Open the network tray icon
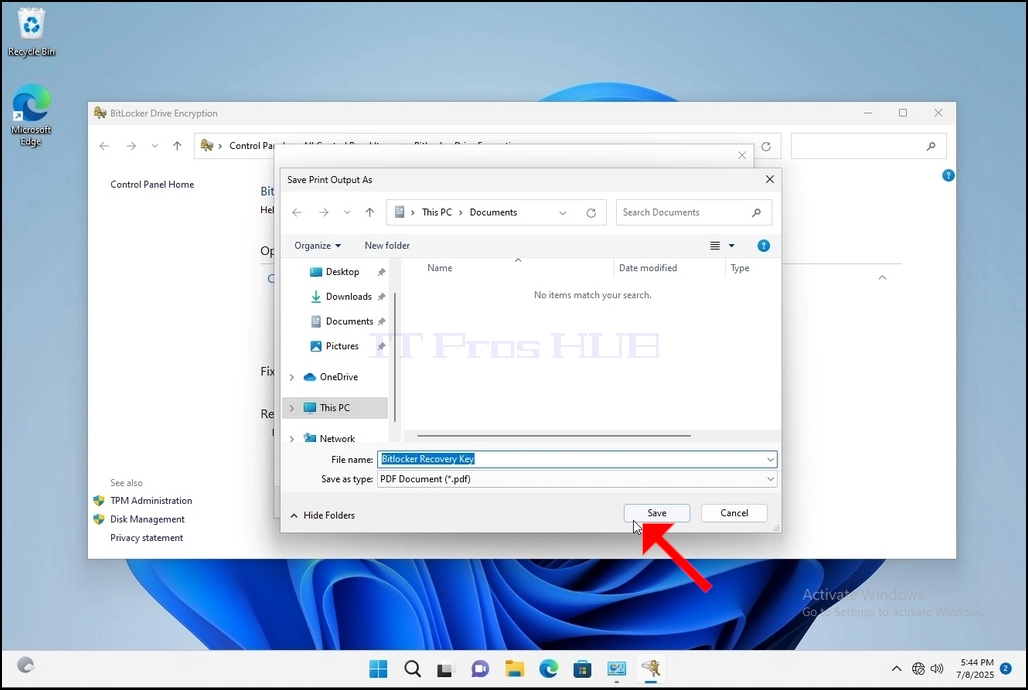1028x690 pixels. pos(918,669)
